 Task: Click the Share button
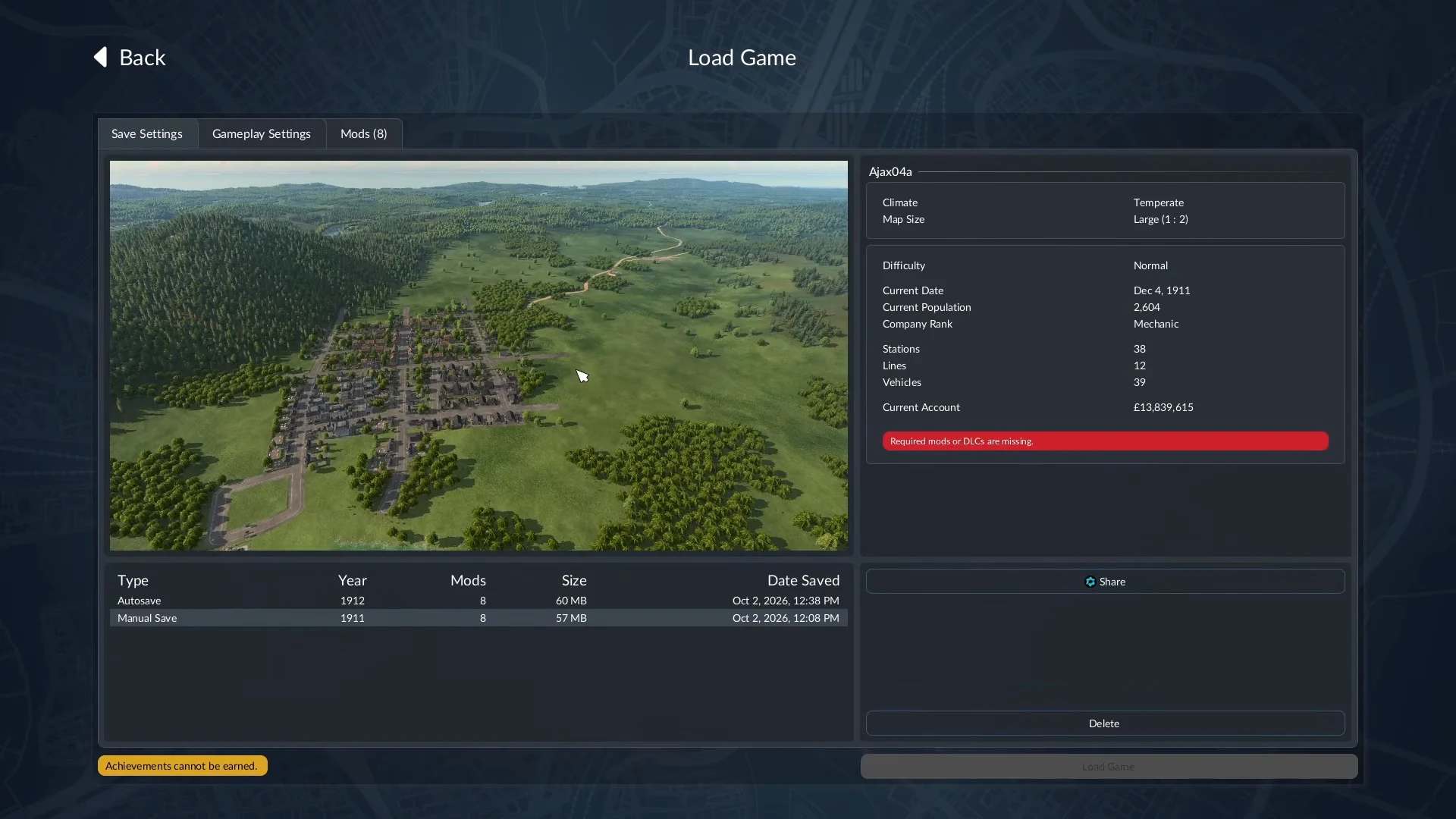tap(1105, 582)
